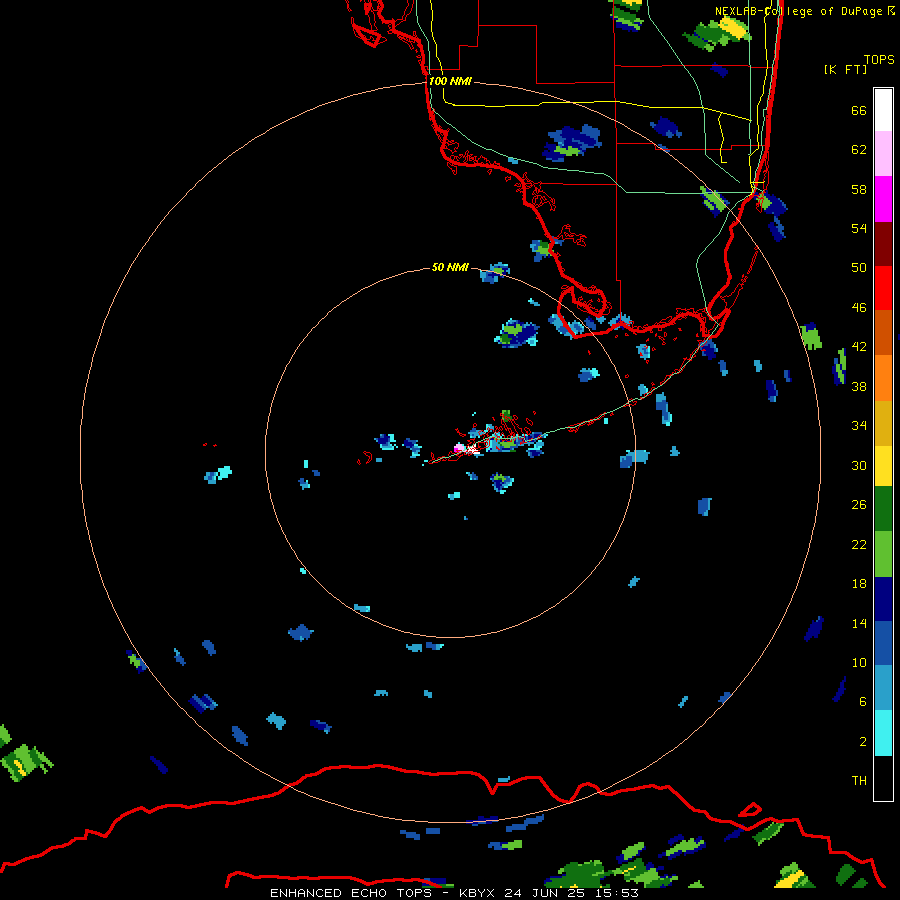Click the legend value 54
This screenshot has height=900, width=900.
point(859,228)
